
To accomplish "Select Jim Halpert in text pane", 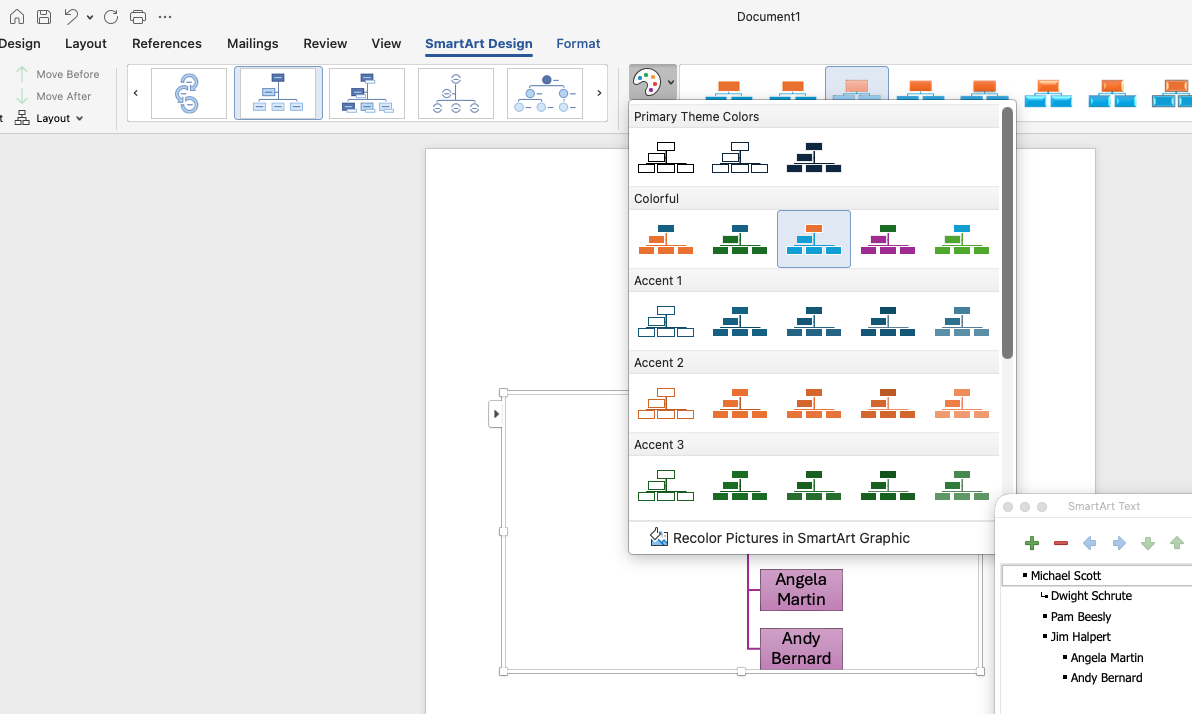I will (x=1080, y=637).
